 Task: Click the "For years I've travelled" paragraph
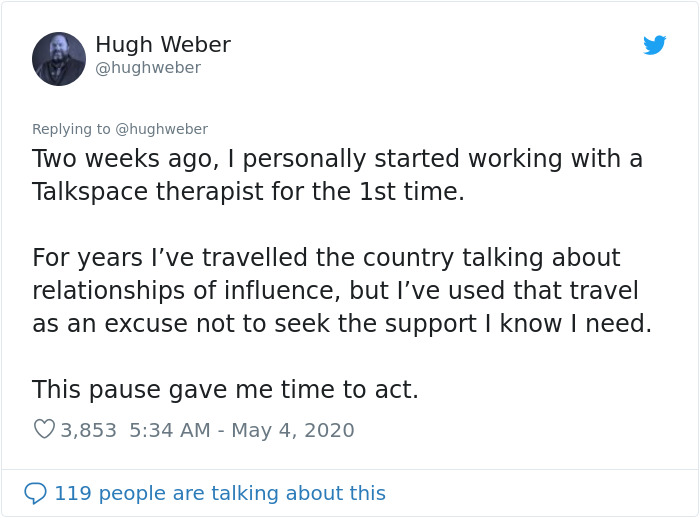click(x=342, y=290)
